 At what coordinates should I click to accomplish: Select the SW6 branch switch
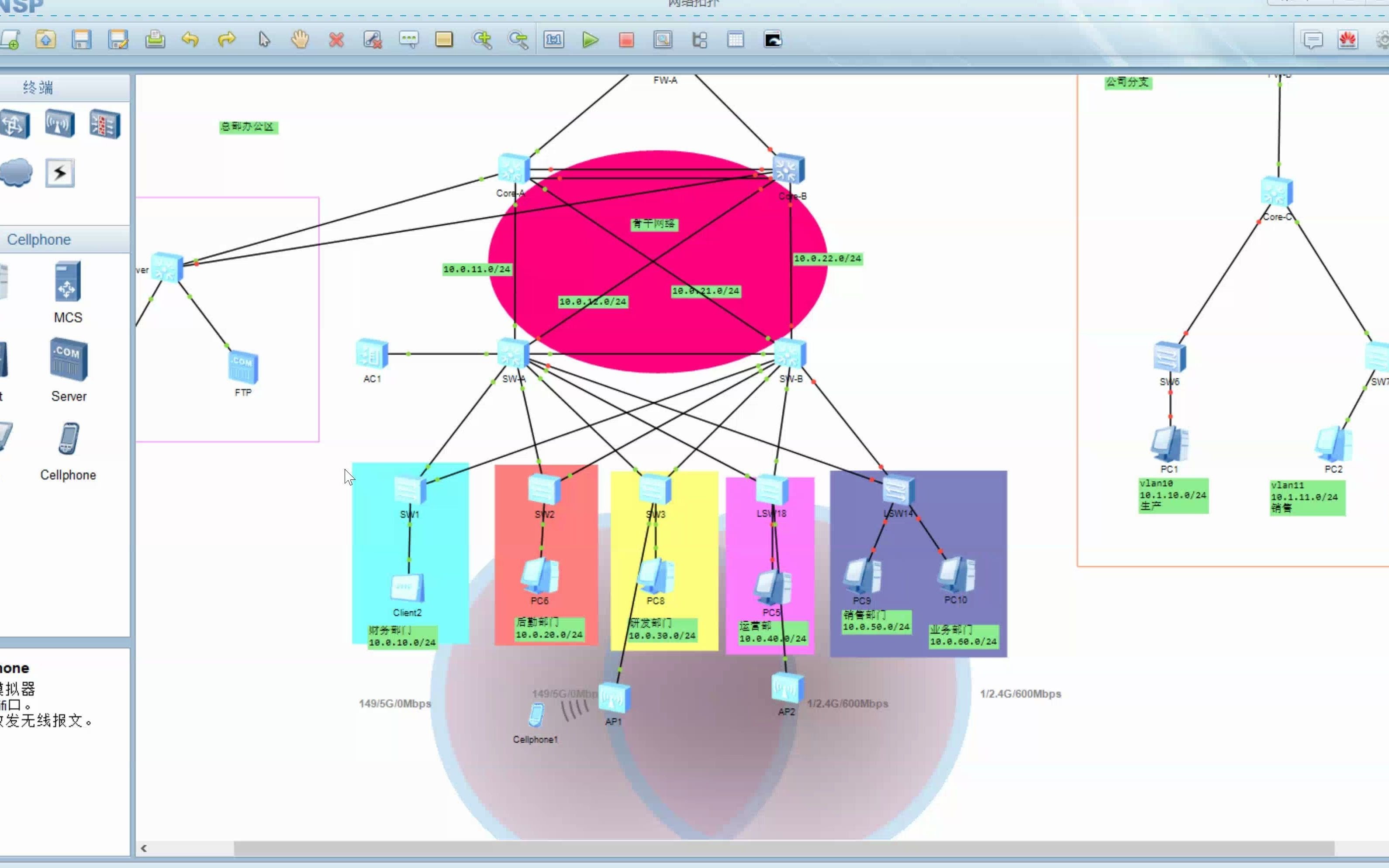(1169, 357)
